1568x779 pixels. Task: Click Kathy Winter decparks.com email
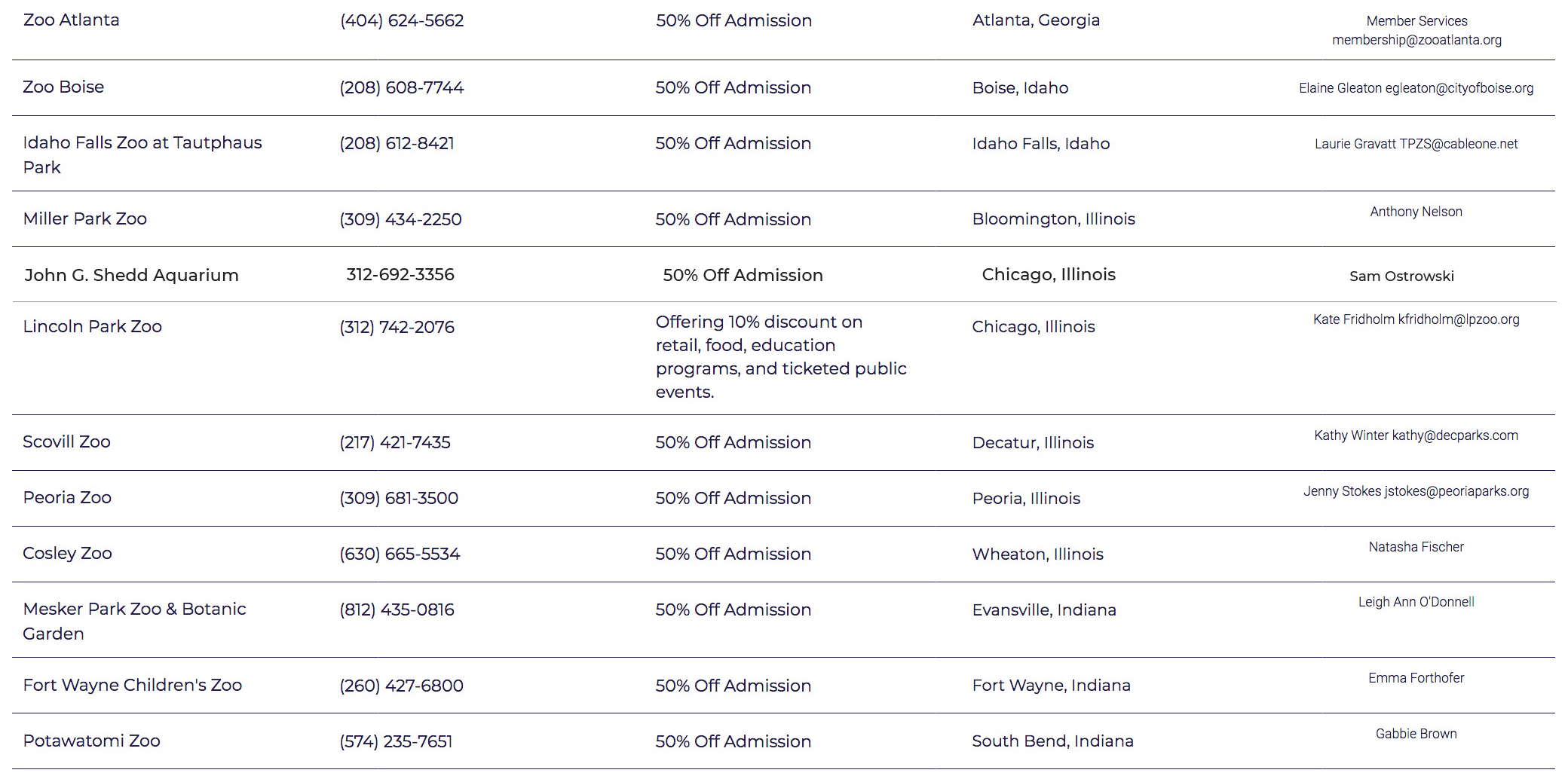[1455, 435]
